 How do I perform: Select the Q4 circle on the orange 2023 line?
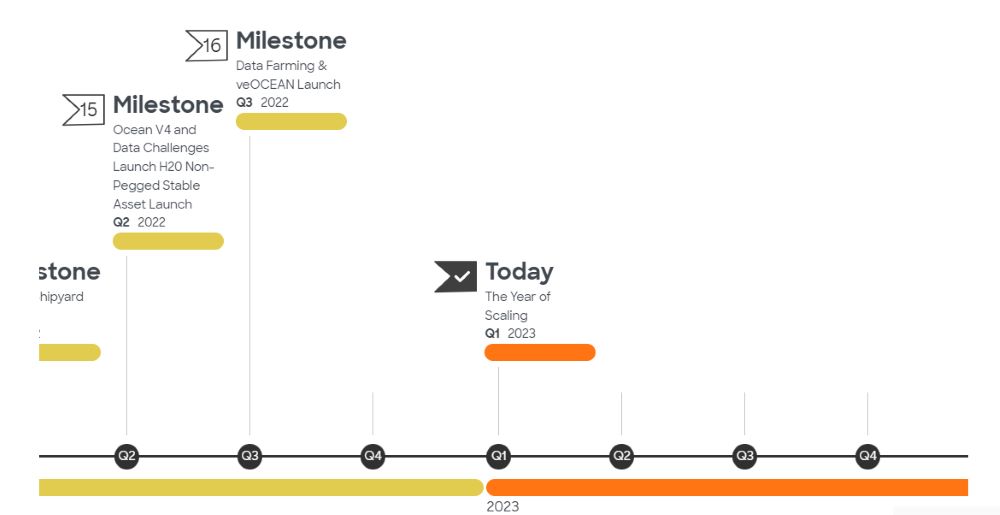pyautogui.click(x=867, y=456)
